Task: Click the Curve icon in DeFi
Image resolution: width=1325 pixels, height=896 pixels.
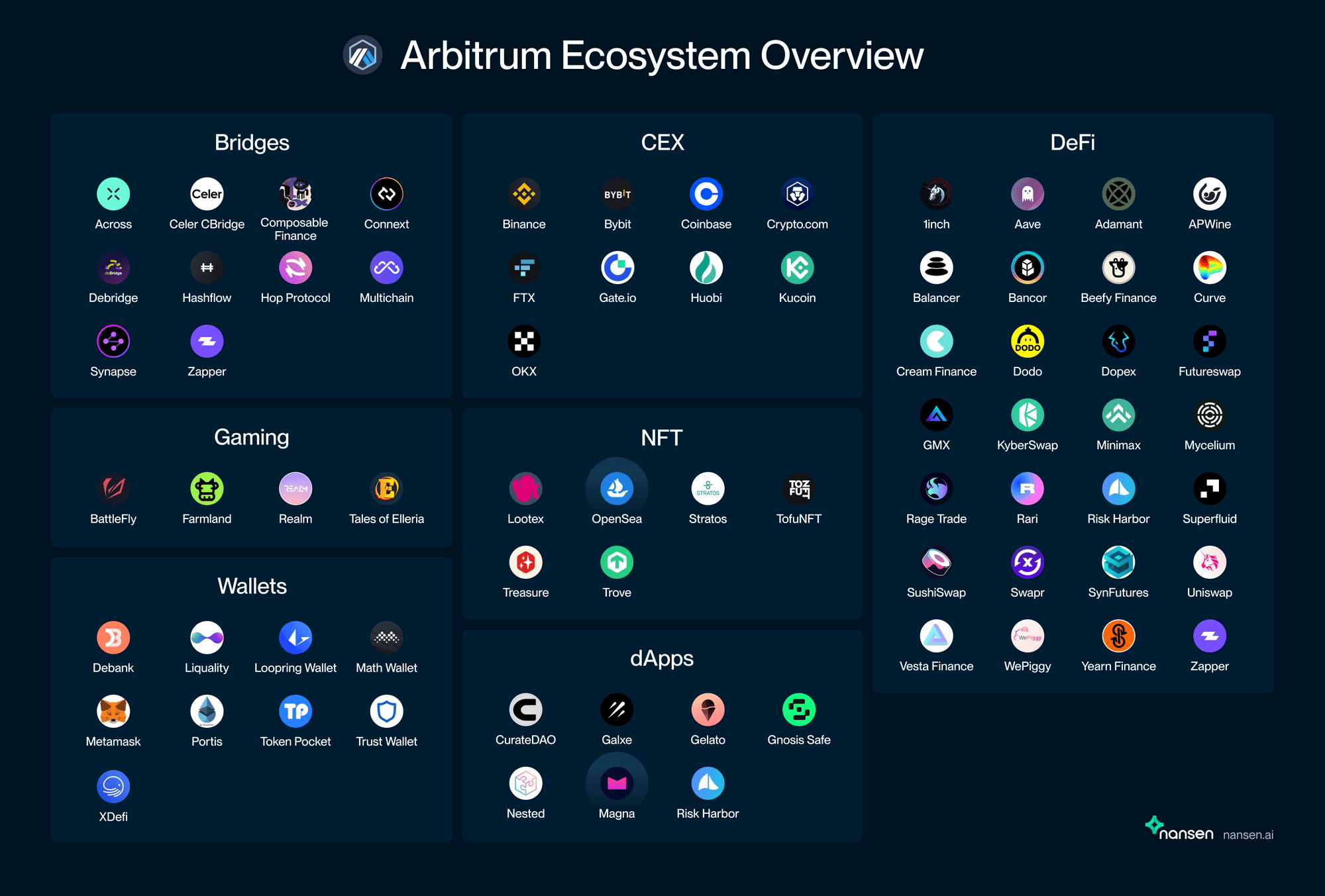Action: (x=1209, y=267)
